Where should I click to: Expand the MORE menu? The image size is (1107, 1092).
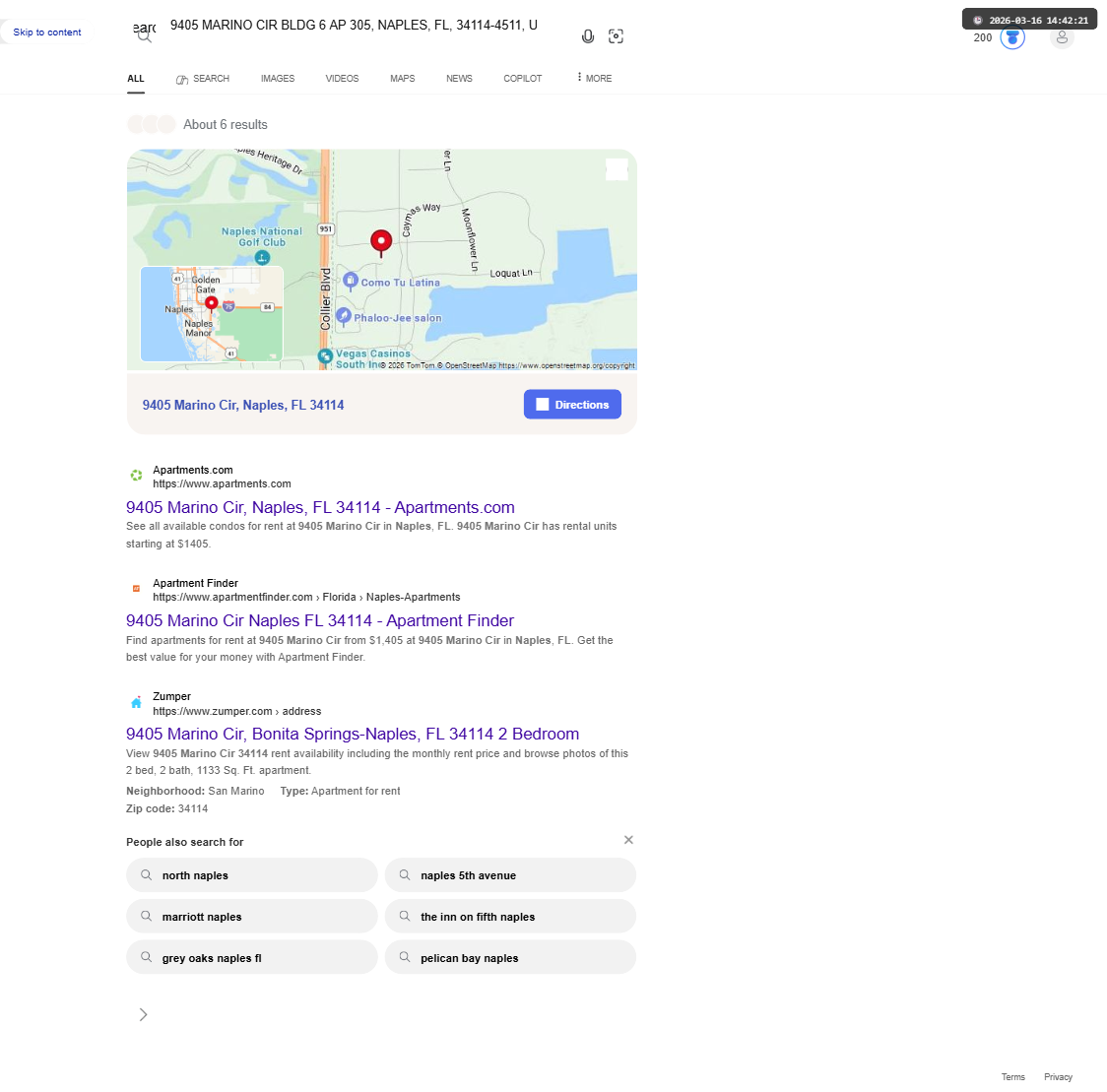tap(595, 79)
